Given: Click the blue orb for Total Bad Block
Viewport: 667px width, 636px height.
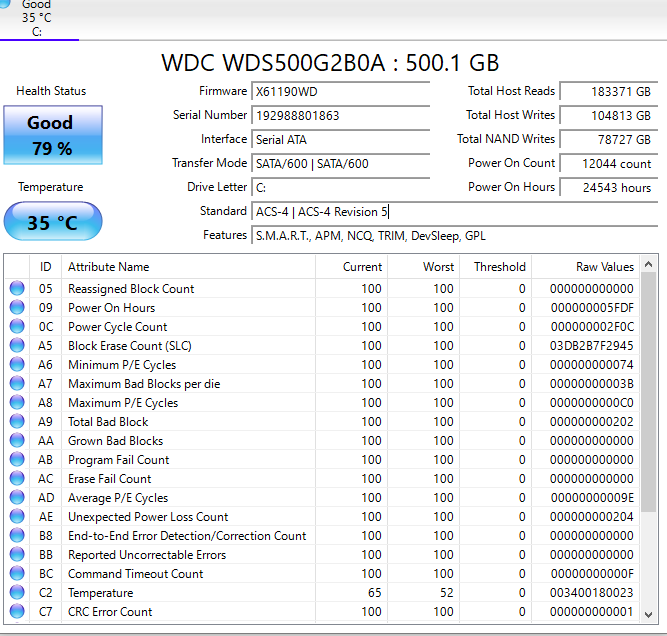Looking at the screenshot, I should (17, 422).
